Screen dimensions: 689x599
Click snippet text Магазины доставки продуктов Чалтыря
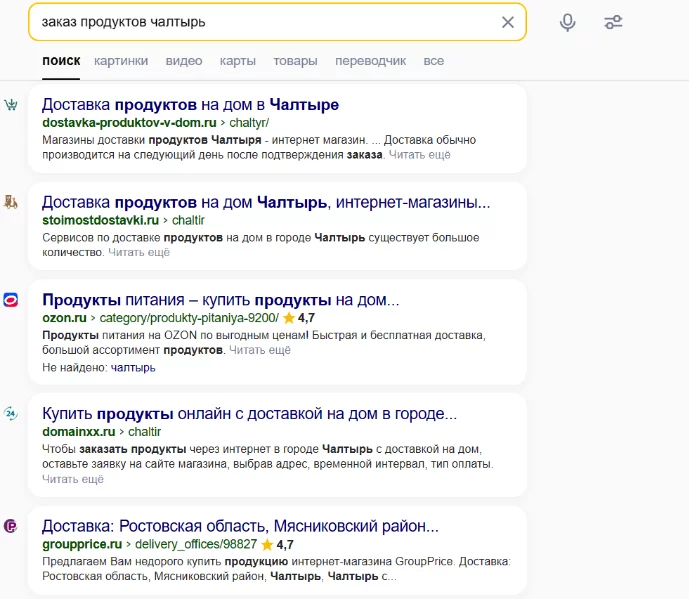[152, 140]
